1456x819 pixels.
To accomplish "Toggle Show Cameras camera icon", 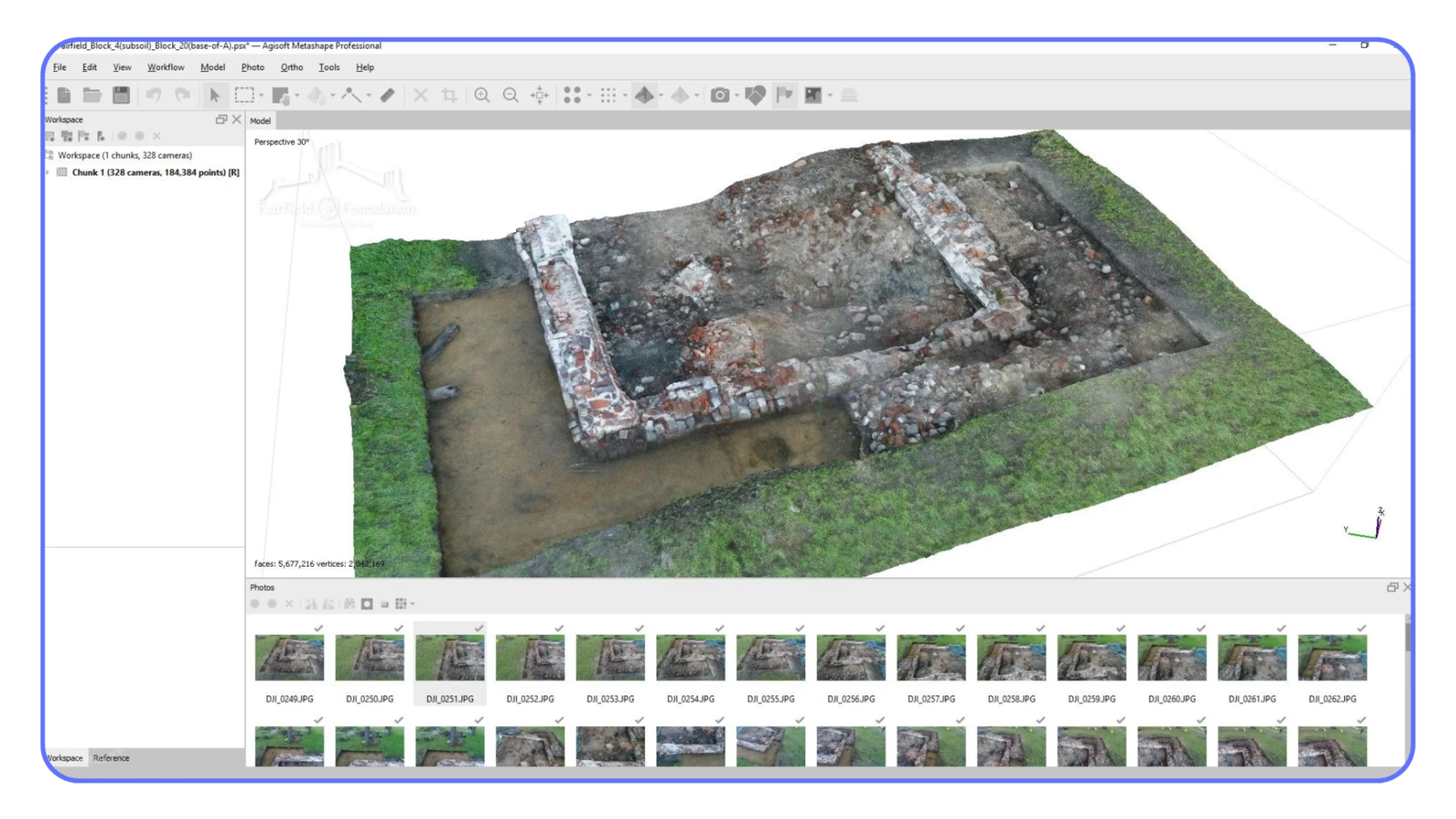I will click(720, 95).
